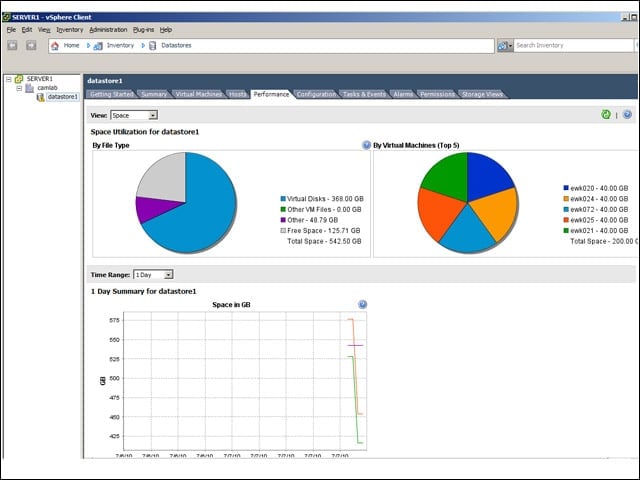
Task: Switch to the Getting Started tab
Action: click(111, 94)
